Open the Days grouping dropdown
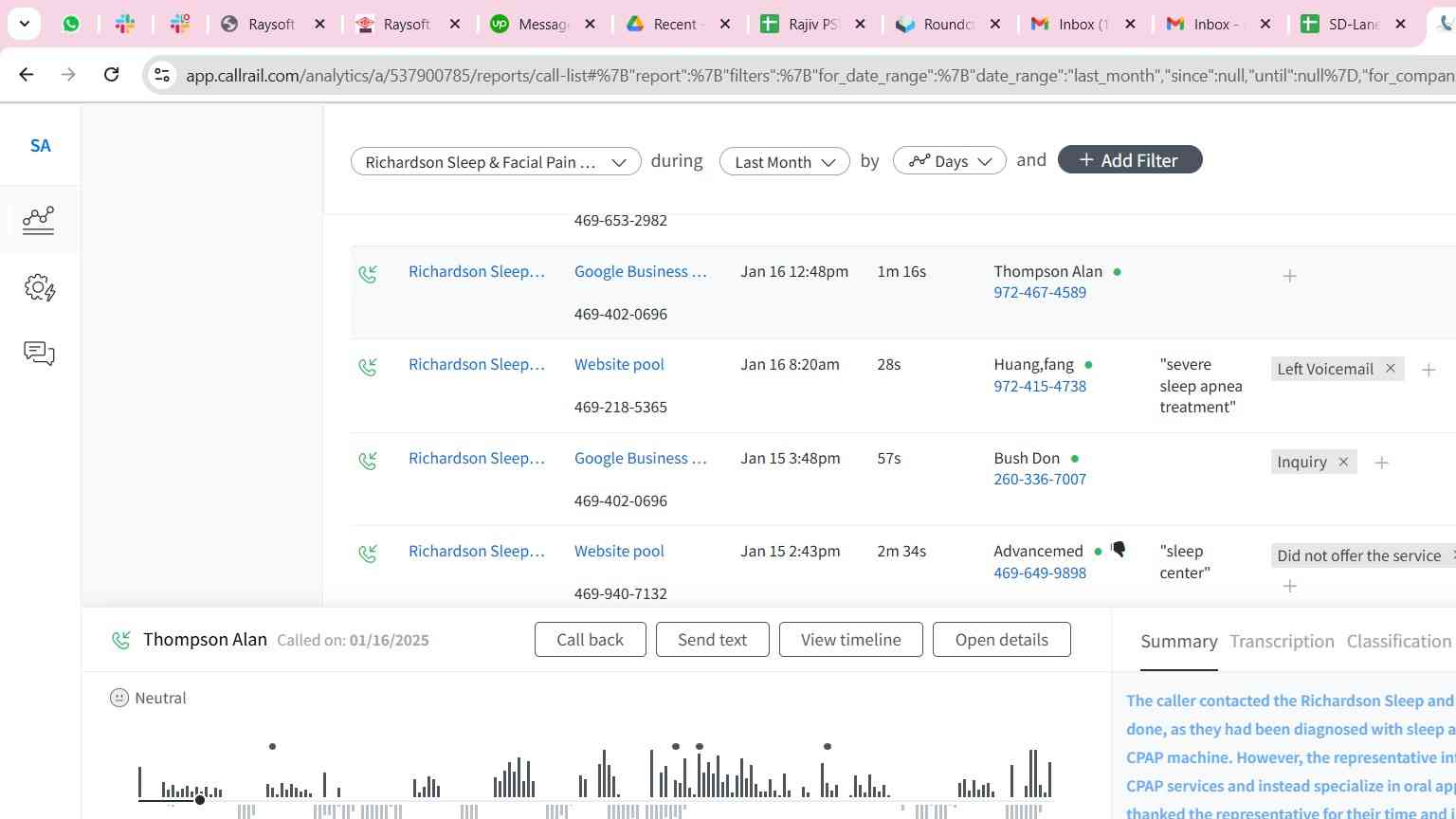Viewport: 1456px width, 819px height. coord(949,161)
